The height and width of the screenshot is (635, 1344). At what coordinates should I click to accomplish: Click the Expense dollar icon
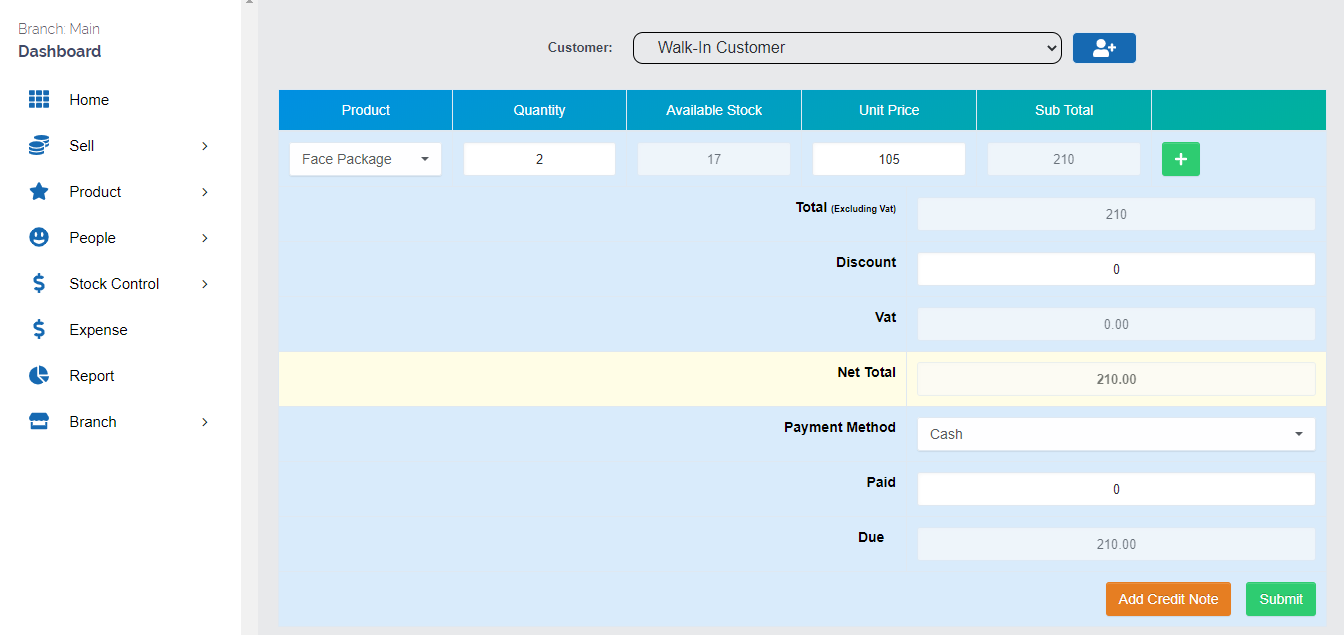tap(38, 329)
